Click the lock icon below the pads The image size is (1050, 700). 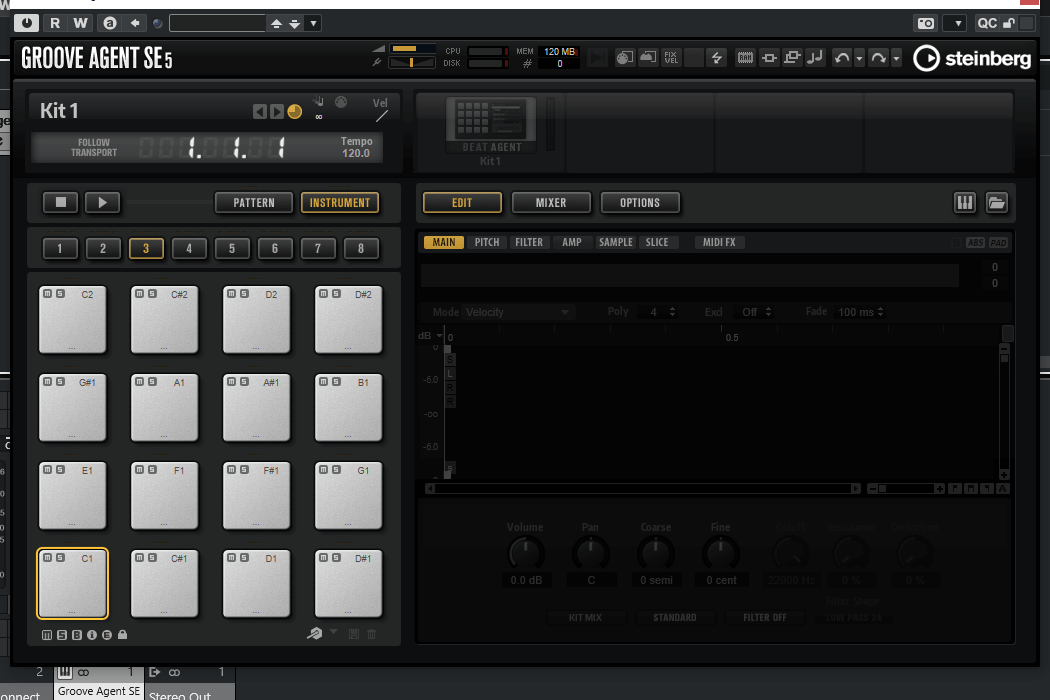[123, 634]
